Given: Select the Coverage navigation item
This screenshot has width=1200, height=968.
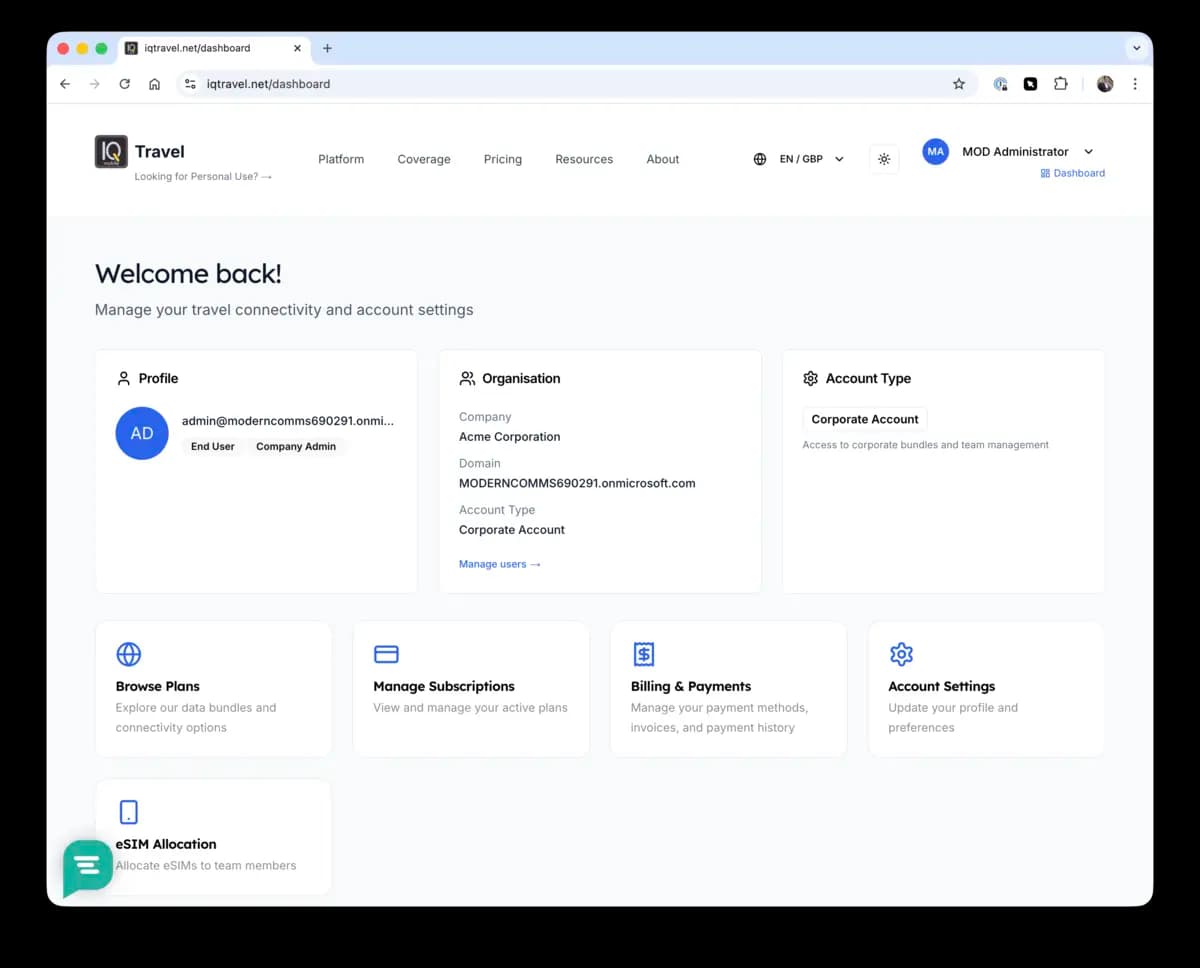Looking at the screenshot, I should [424, 159].
